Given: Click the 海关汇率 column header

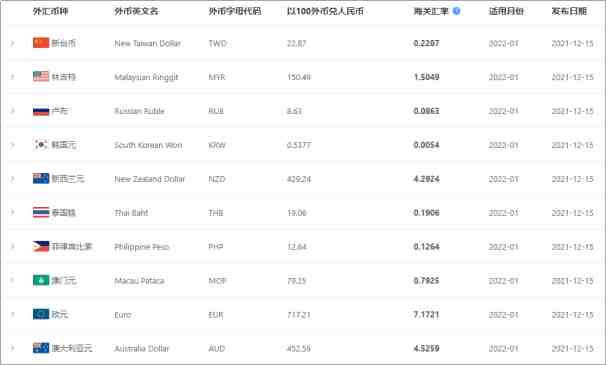Looking at the screenshot, I should [x=431, y=11].
